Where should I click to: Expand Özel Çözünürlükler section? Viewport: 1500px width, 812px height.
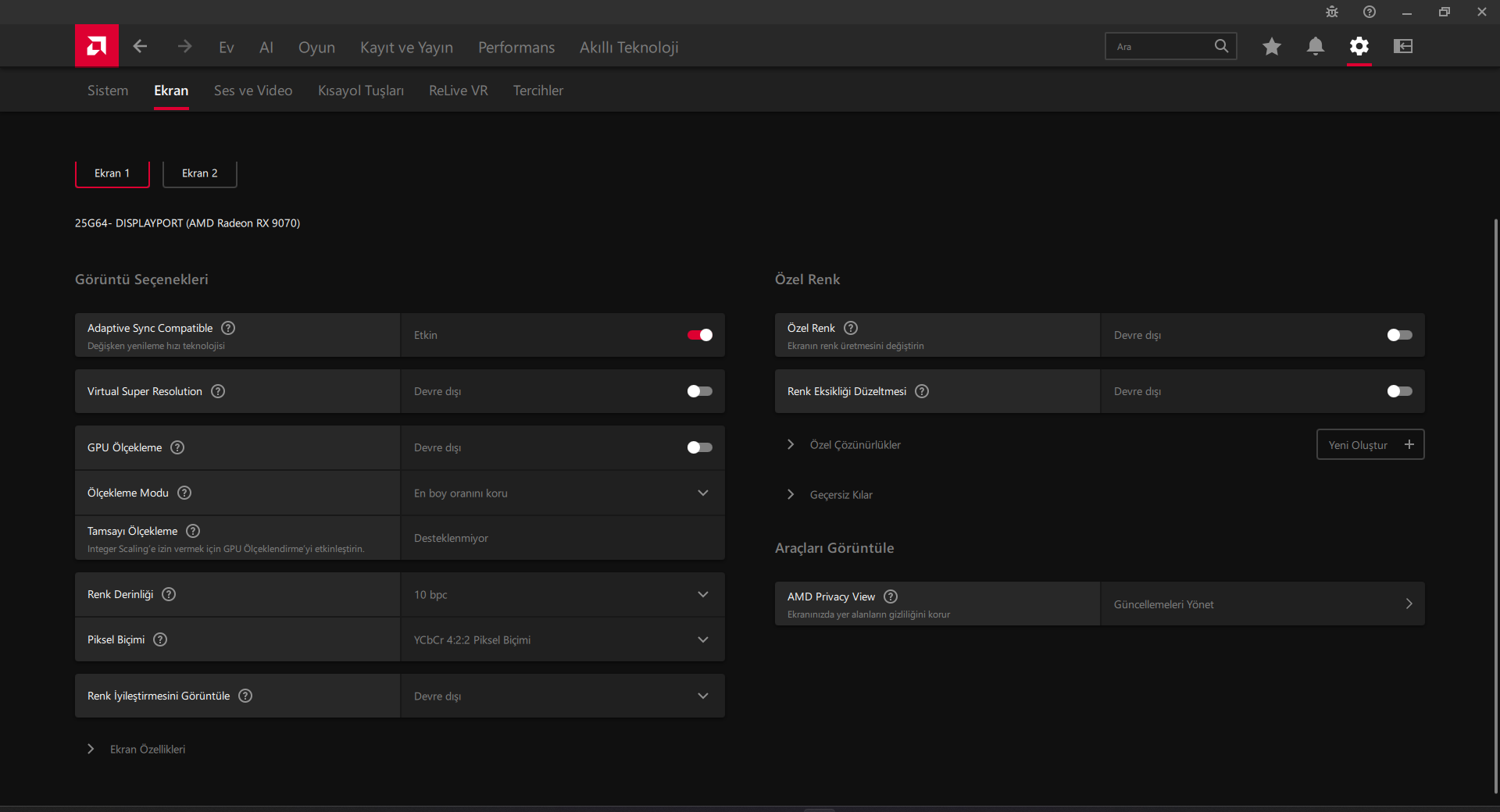point(845,444)
